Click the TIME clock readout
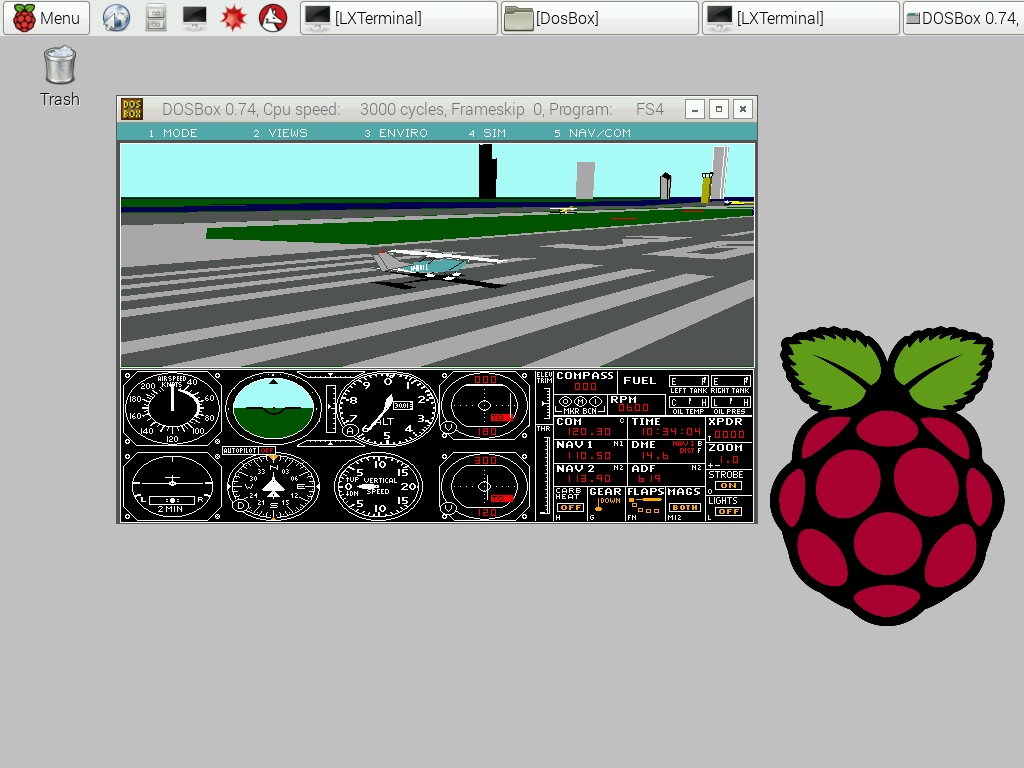The image size is (1024, 768). point(671,432)
